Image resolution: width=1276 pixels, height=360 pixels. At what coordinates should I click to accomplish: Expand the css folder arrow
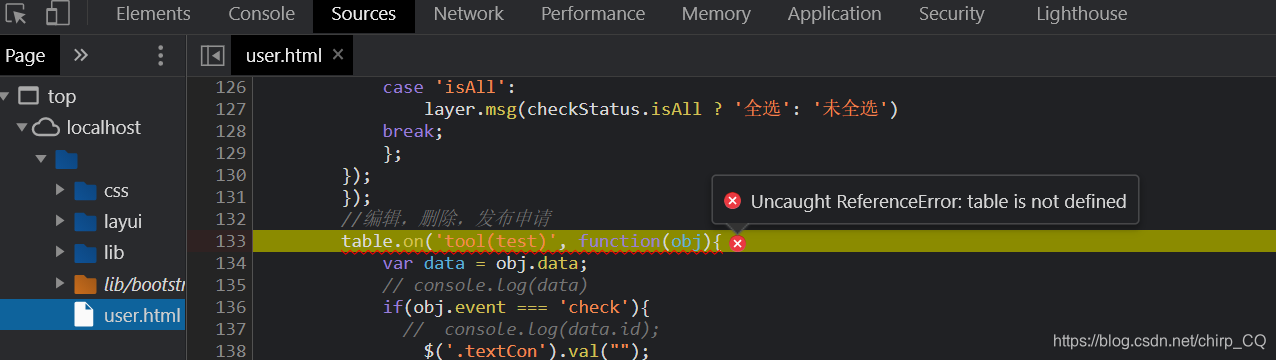[60, 191]
